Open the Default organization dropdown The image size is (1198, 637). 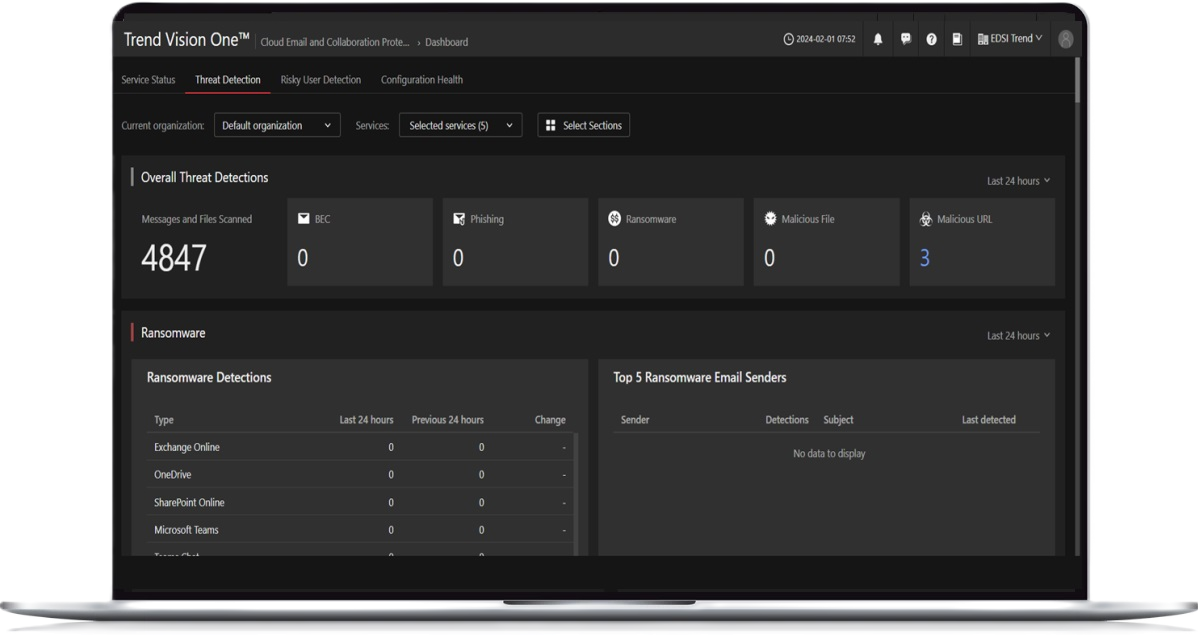click(x=277, y=125)
